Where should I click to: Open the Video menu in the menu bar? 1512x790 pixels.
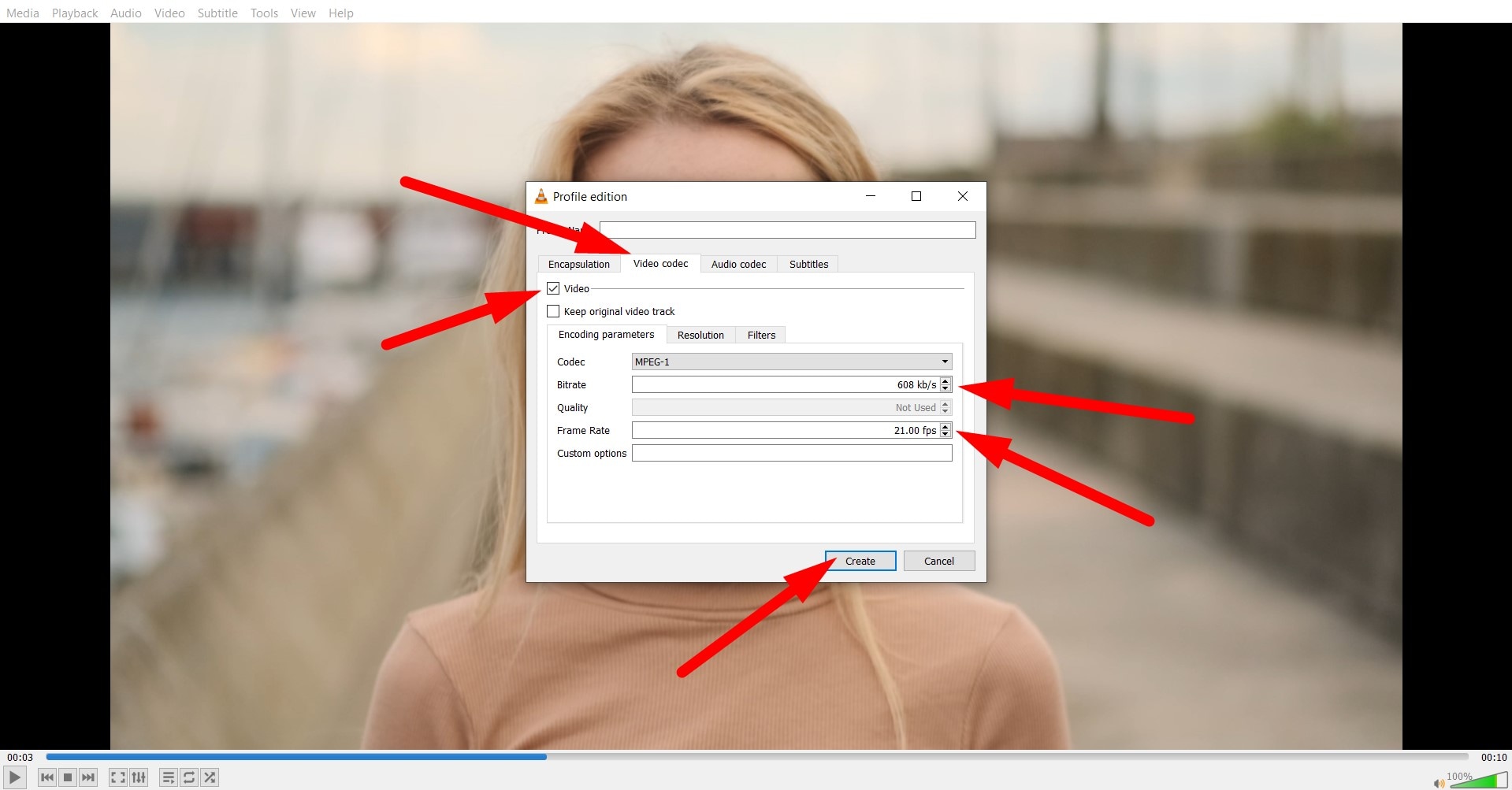point(169,13)
